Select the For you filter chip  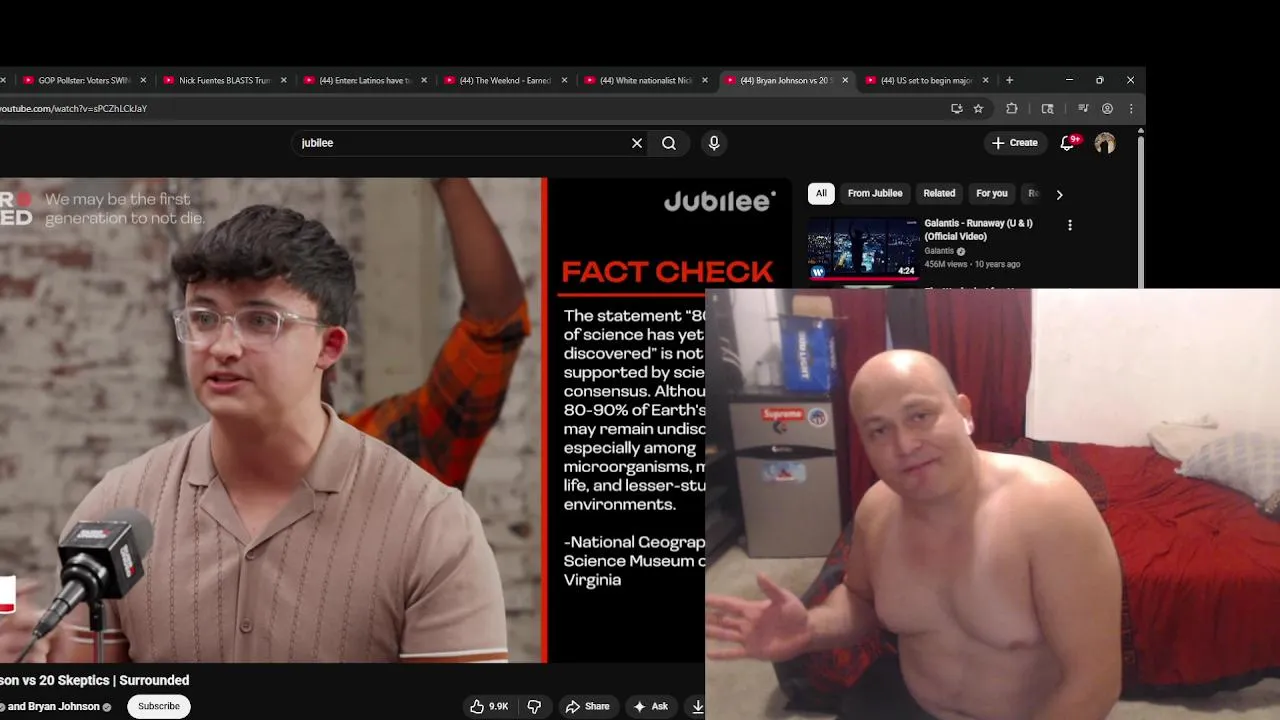[x=992, y=193]
